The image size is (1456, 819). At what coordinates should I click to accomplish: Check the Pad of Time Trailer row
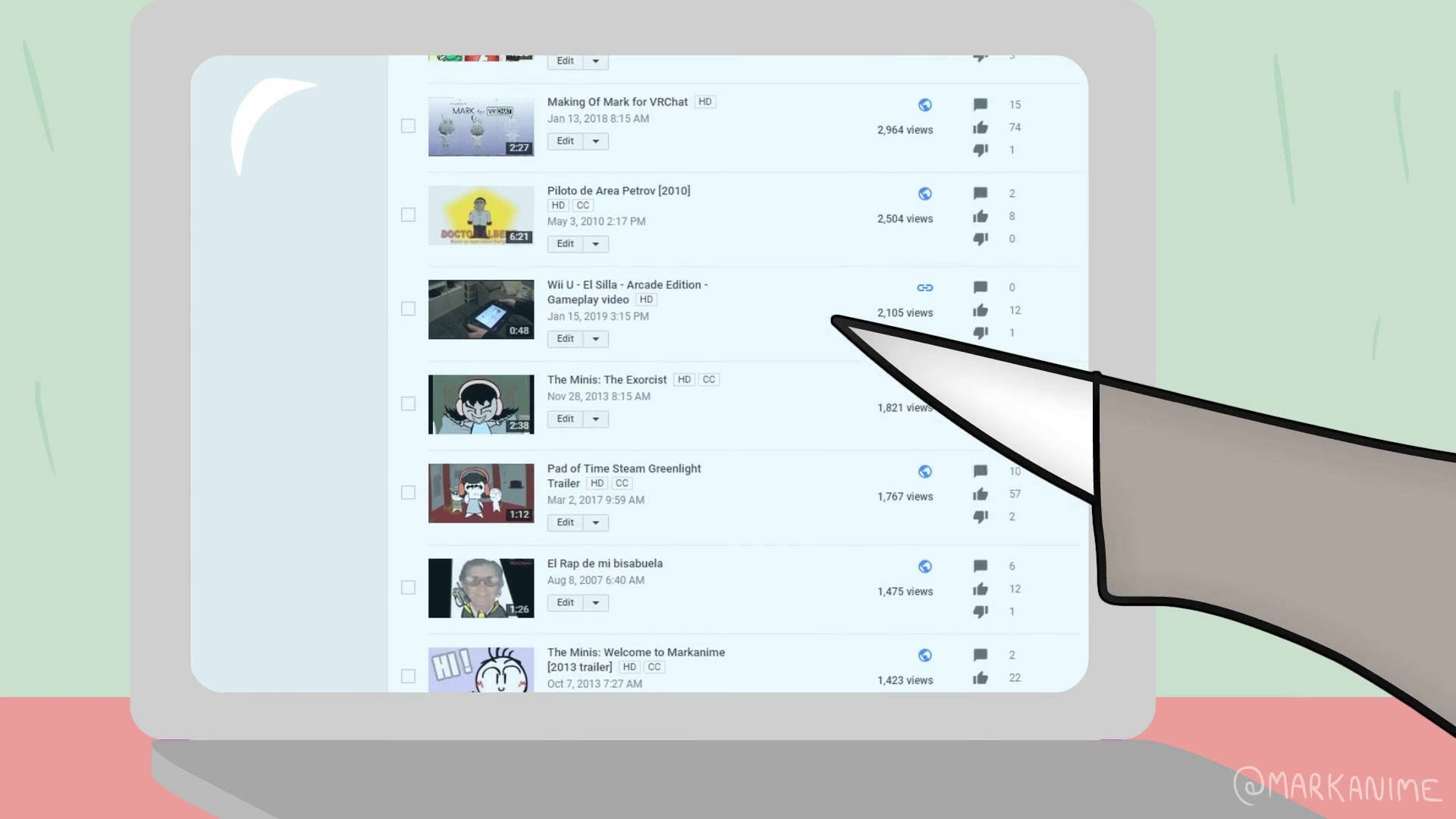point(408,492)
